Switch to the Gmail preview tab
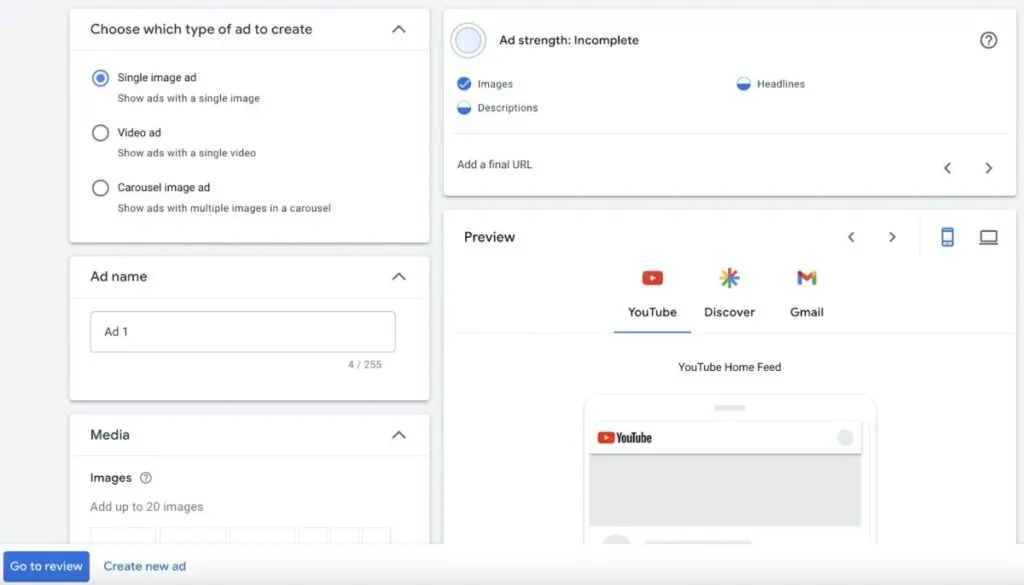The width and height of the screenshot is (1024, 585). 806,293
